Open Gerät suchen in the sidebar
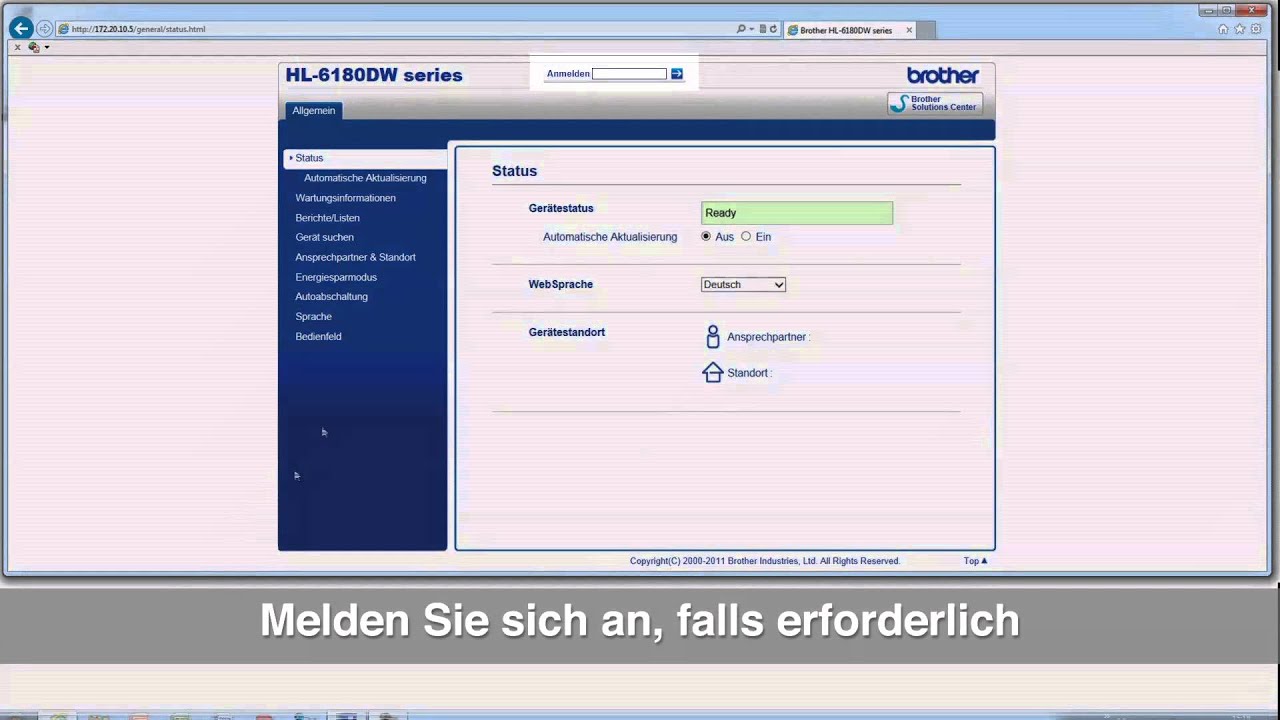The image size is (1280, 720). click(324, 237)
